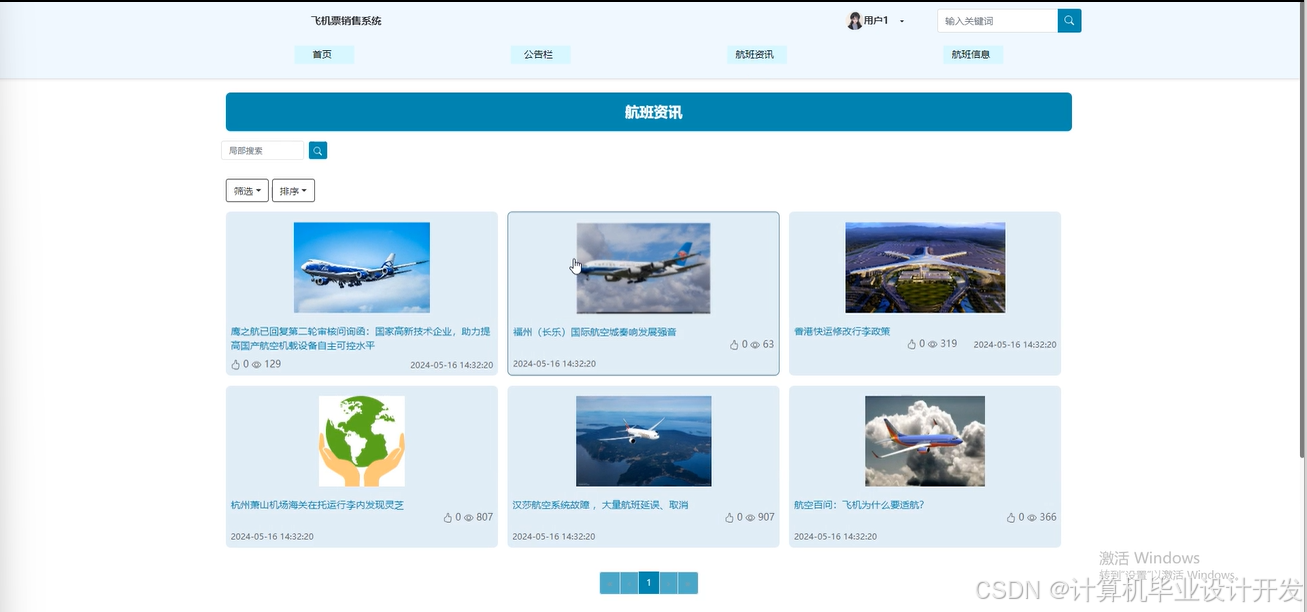Click the eye icon beside 63 views

point(755,345)
